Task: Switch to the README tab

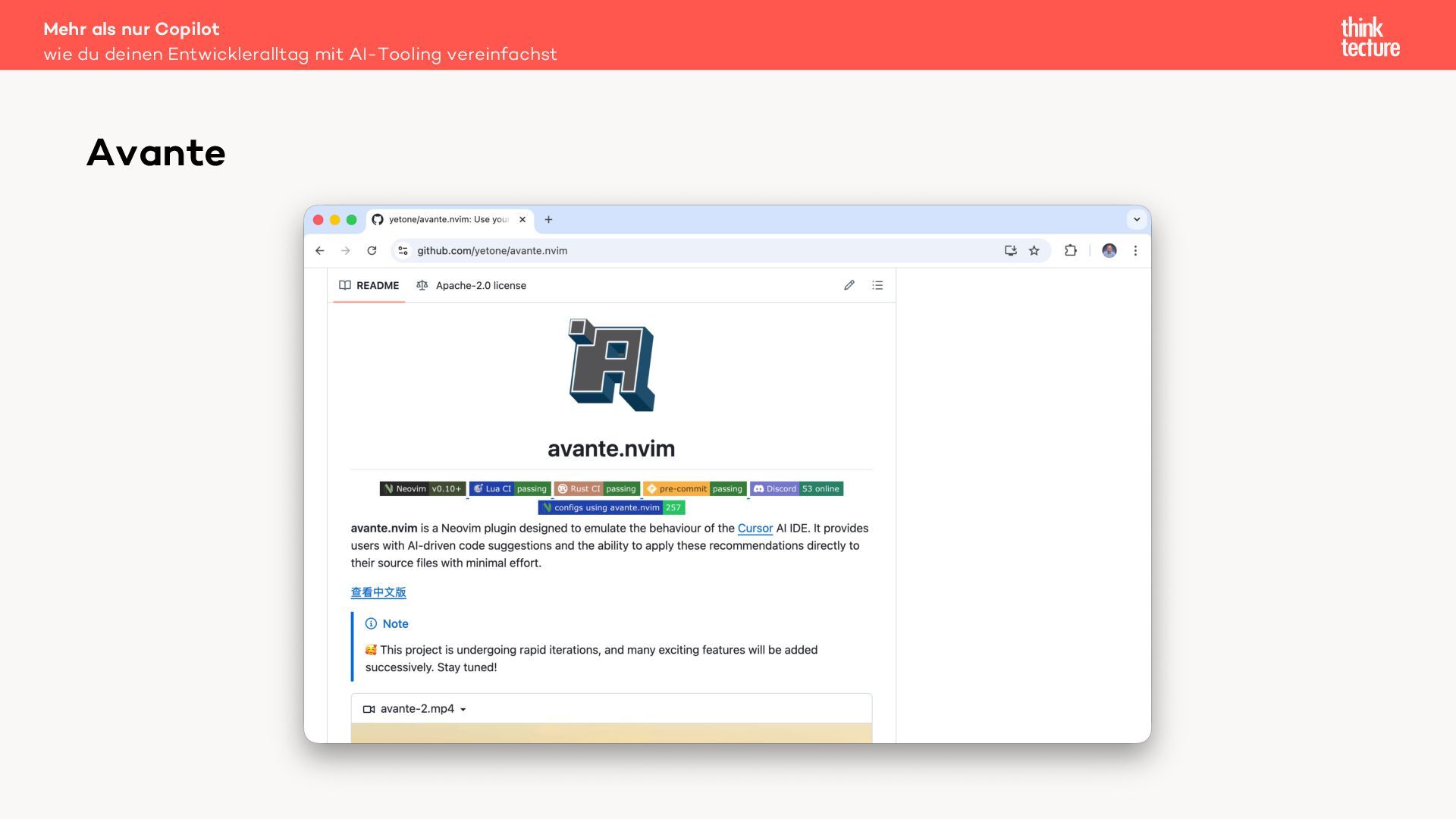Action: (x=369, y=286)
